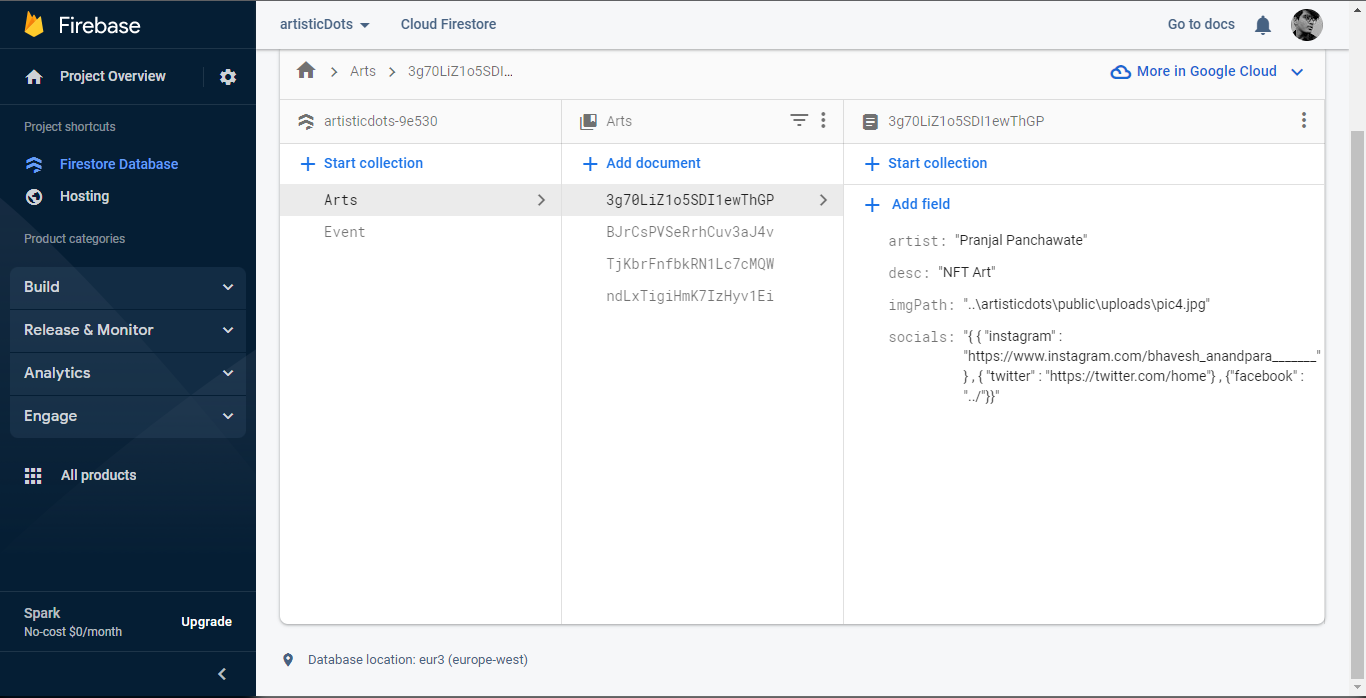This screenshot has width=1366, height=698.
Task: Open the Go to docs link
Action: pos(1200,24)
